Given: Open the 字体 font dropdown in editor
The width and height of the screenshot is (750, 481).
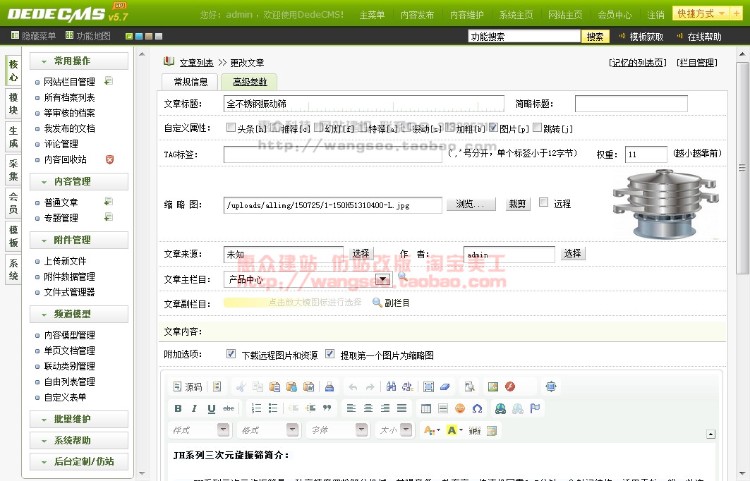Looking at the screenshot, I should 362,430.
